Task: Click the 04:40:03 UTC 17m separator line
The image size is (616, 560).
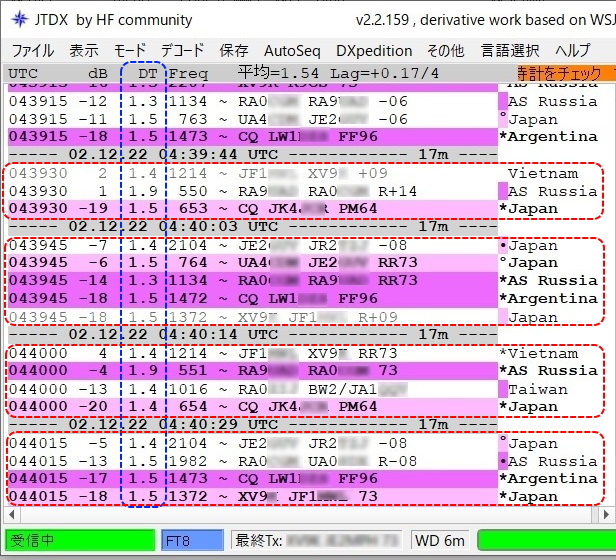Action: pyautogui.click(x=253, y=227)
